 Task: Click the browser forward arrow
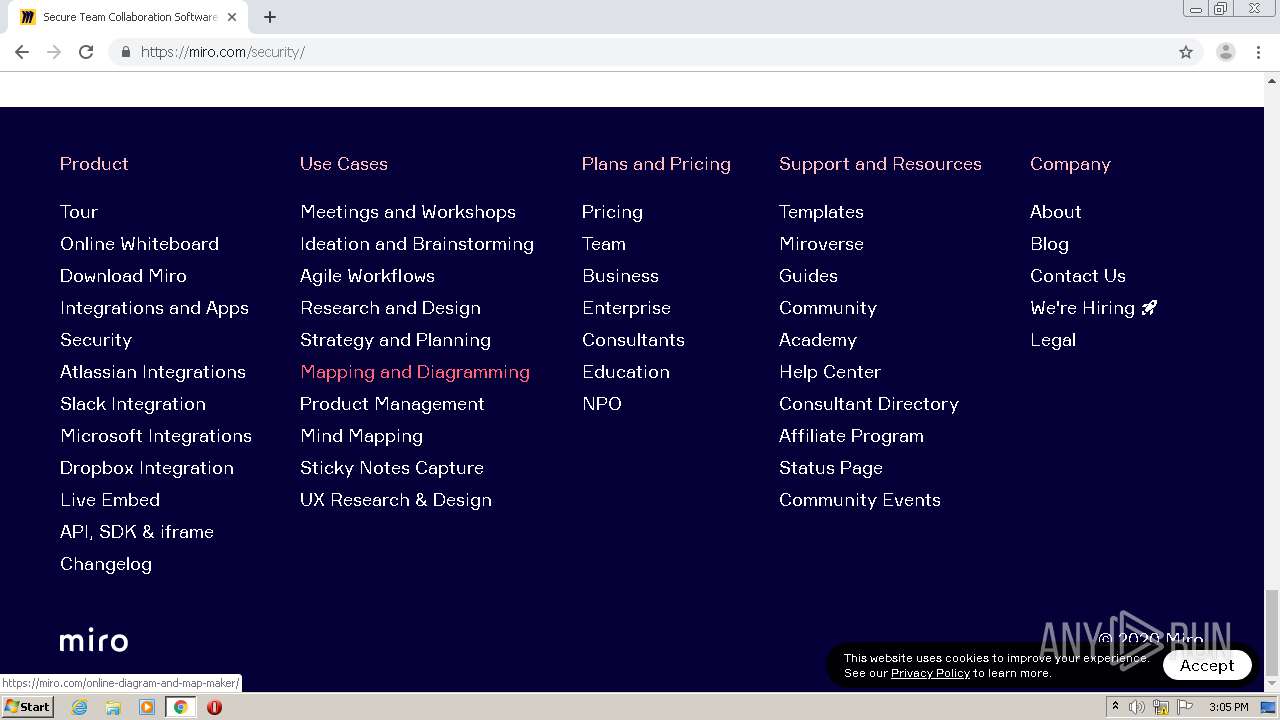coord(54,52)
